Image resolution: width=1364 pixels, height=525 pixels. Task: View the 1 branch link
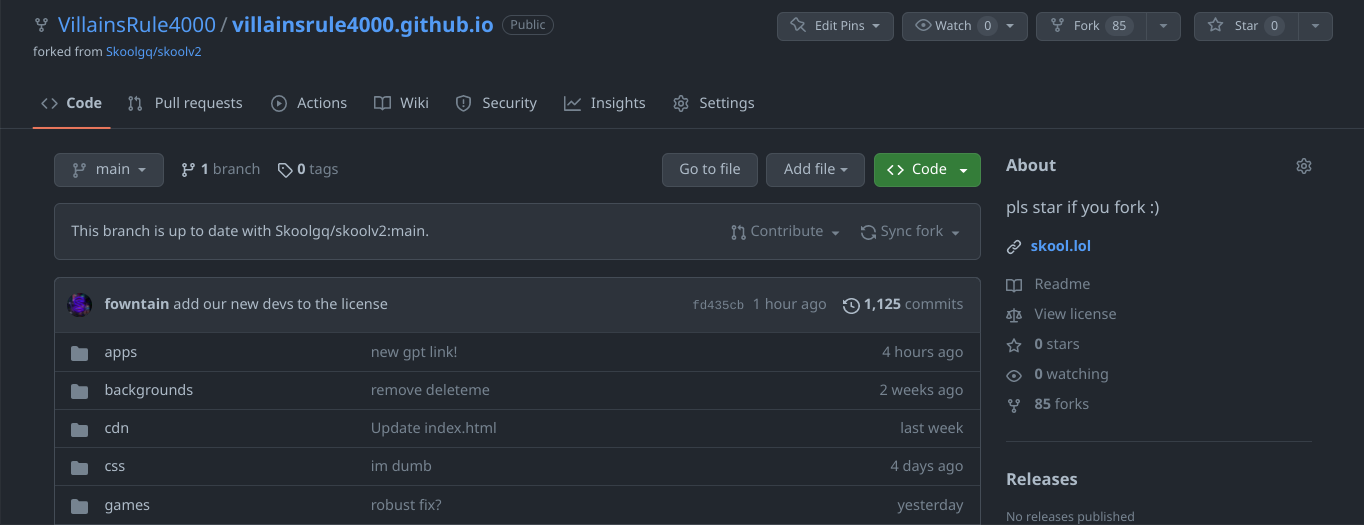click(220, 170)
